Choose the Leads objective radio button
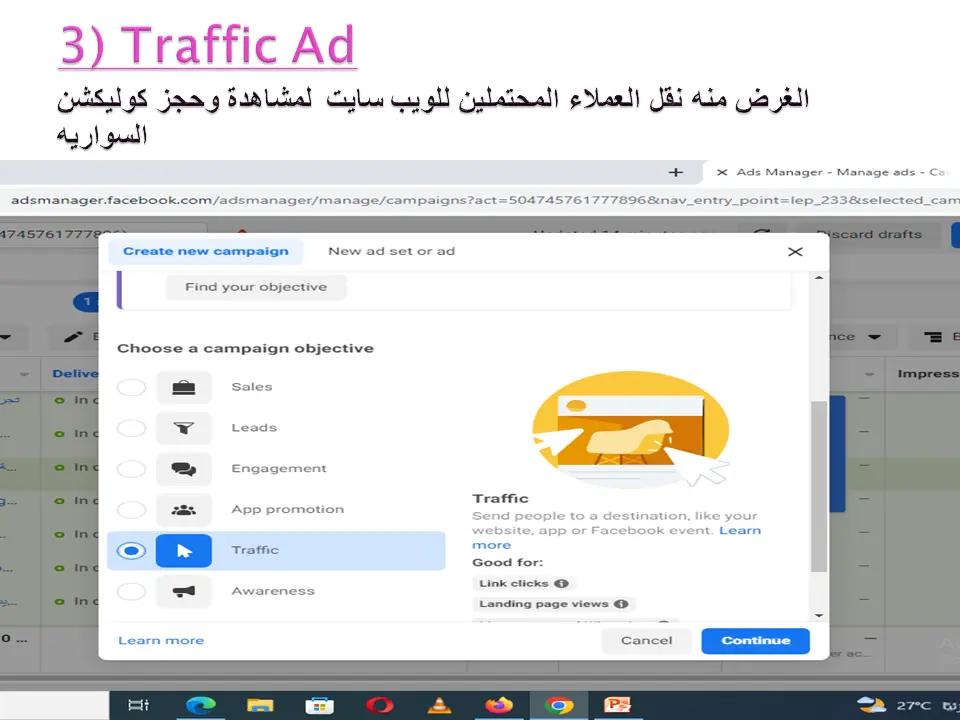 tap(131, 427)
